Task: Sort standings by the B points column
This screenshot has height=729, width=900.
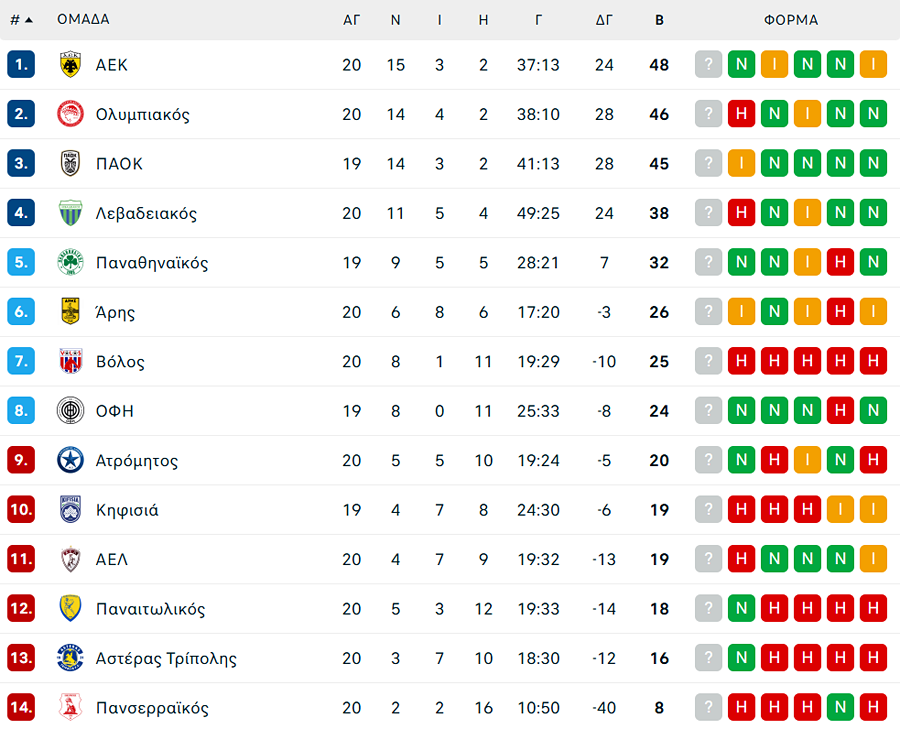Action: pos(658,20)
